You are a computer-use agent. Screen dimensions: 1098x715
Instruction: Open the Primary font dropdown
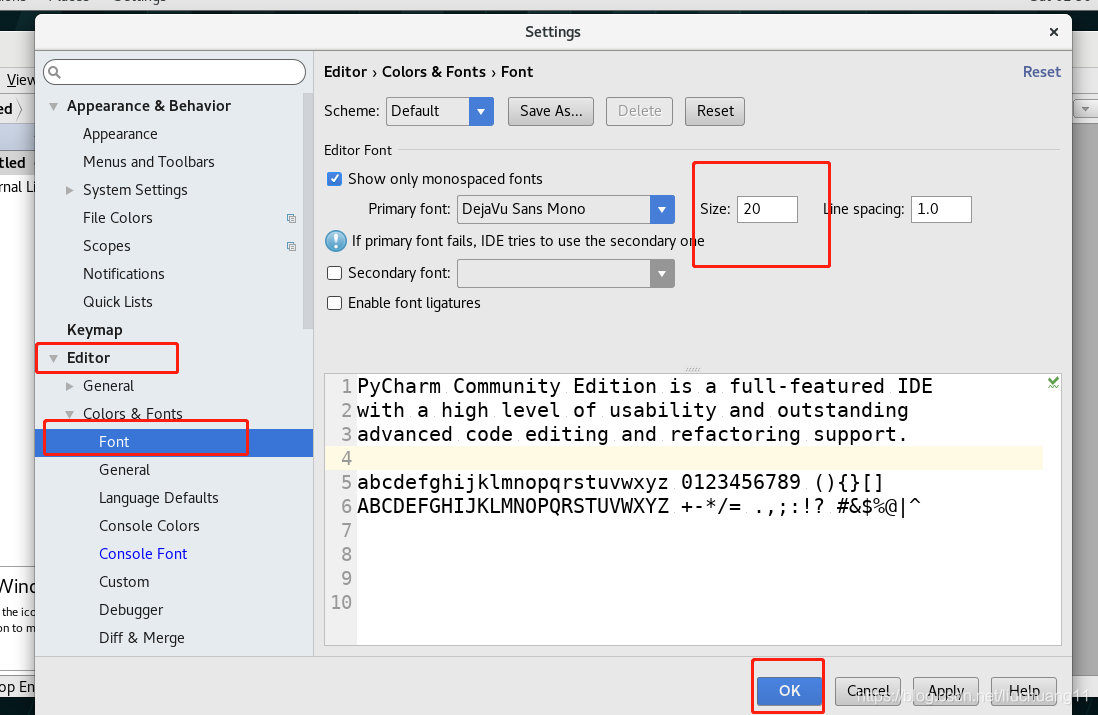click(x=662, y=209)
